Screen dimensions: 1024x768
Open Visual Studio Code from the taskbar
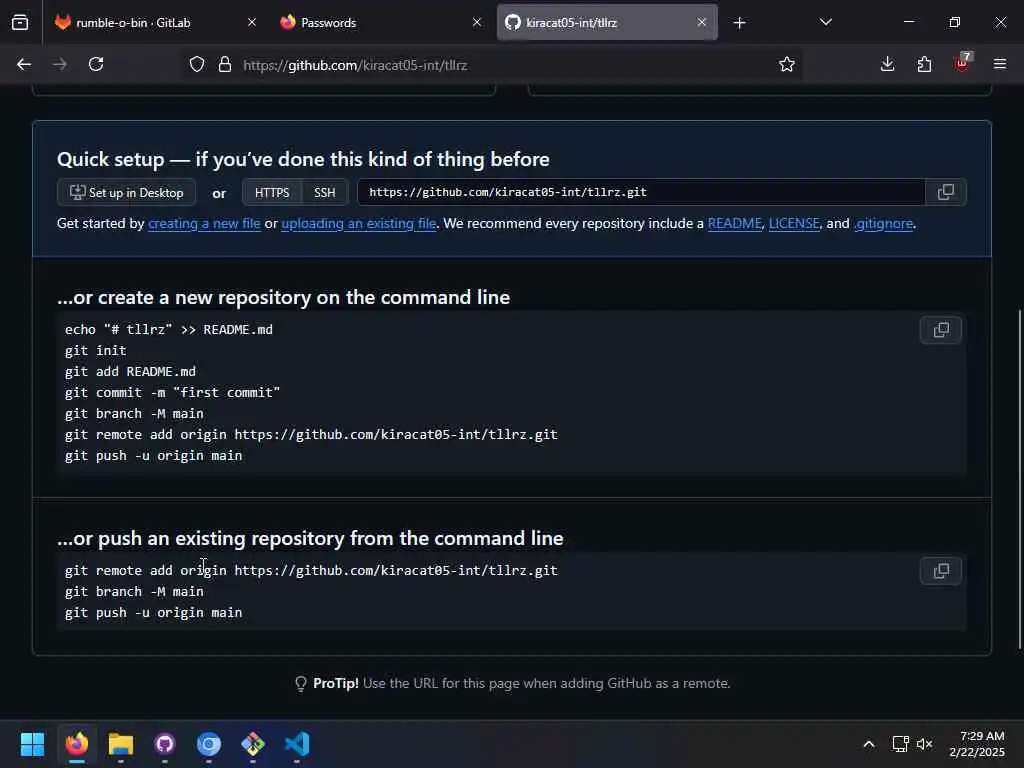coord(297,744)
